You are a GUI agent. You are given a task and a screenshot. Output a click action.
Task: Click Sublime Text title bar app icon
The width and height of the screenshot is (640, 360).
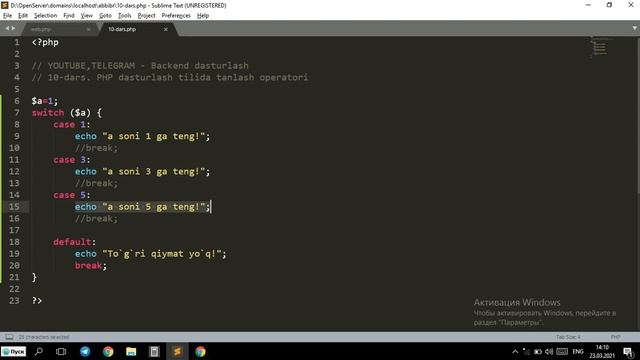click(4, 5)
